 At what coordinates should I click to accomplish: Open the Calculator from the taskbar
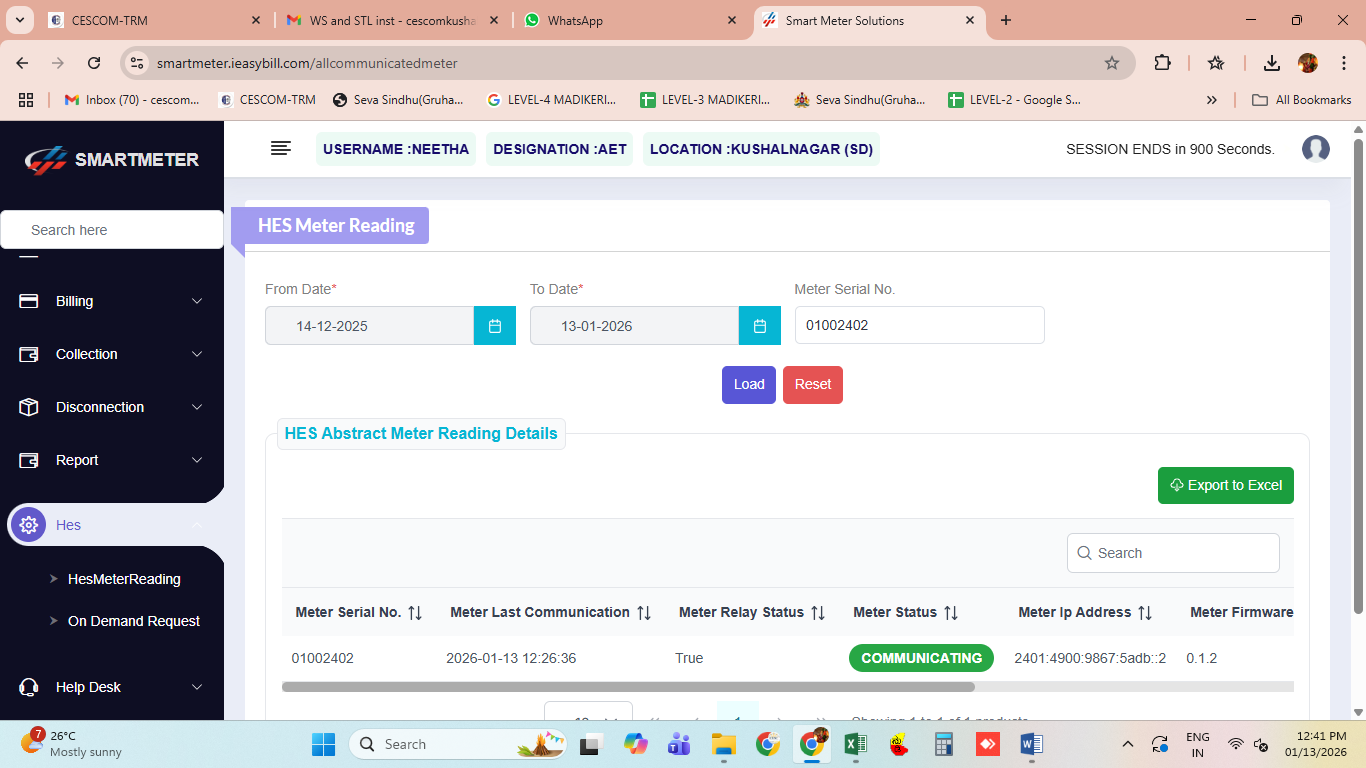pos(943,744)
